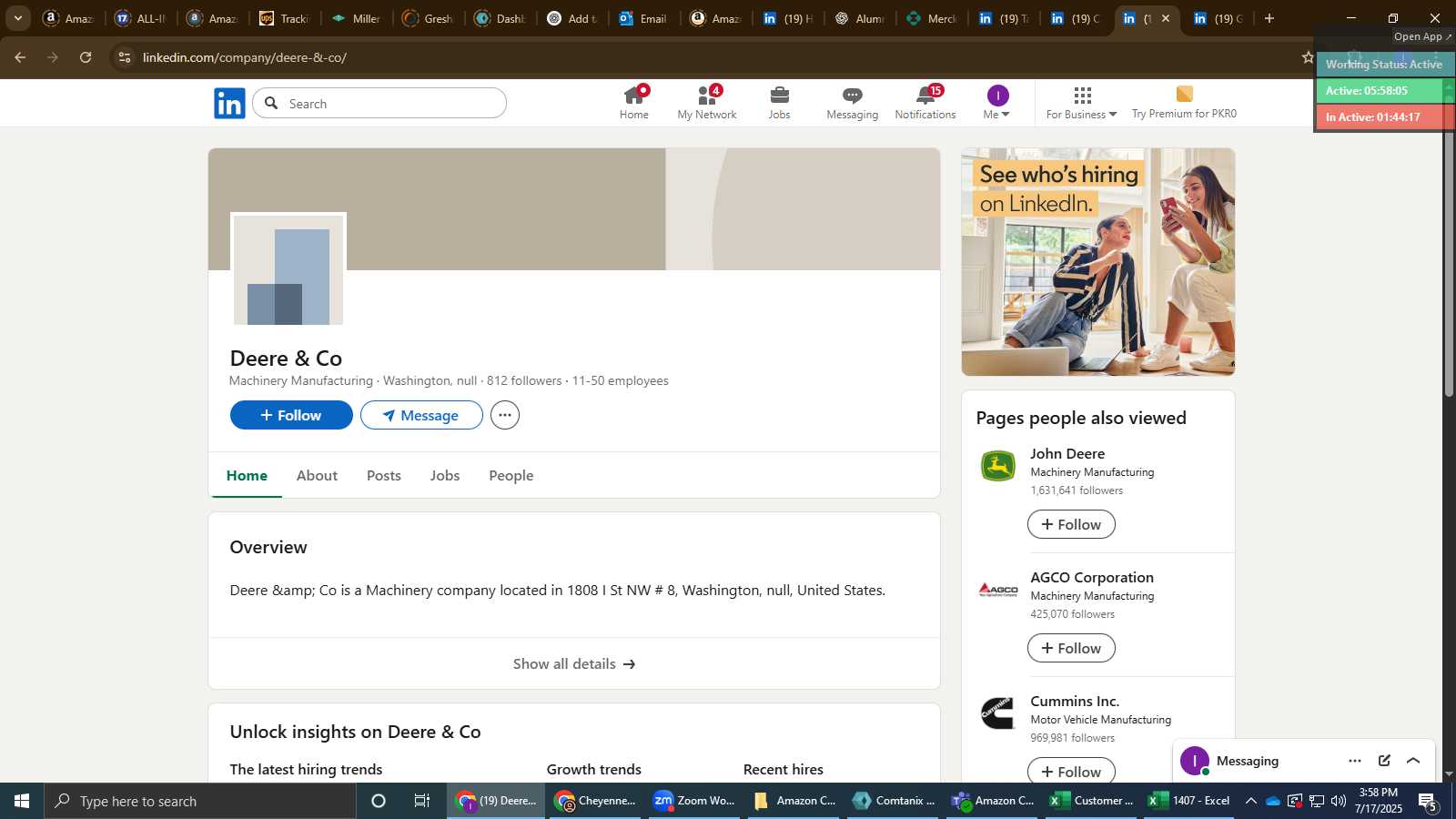
Task: Click John Deere logo icon
Action: point(998,466)
